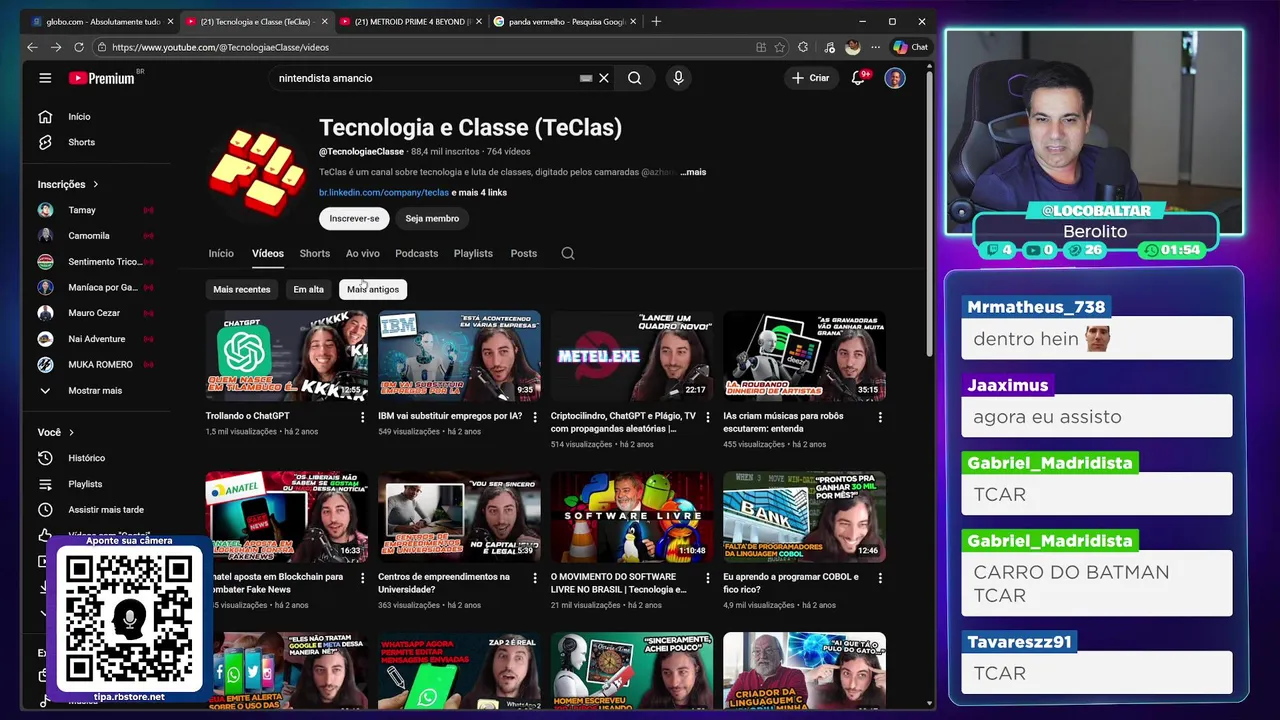The height and width of the screenshot is (720, 1280).
Task: Select the Em alta filter chip
Action: point(308,289)
